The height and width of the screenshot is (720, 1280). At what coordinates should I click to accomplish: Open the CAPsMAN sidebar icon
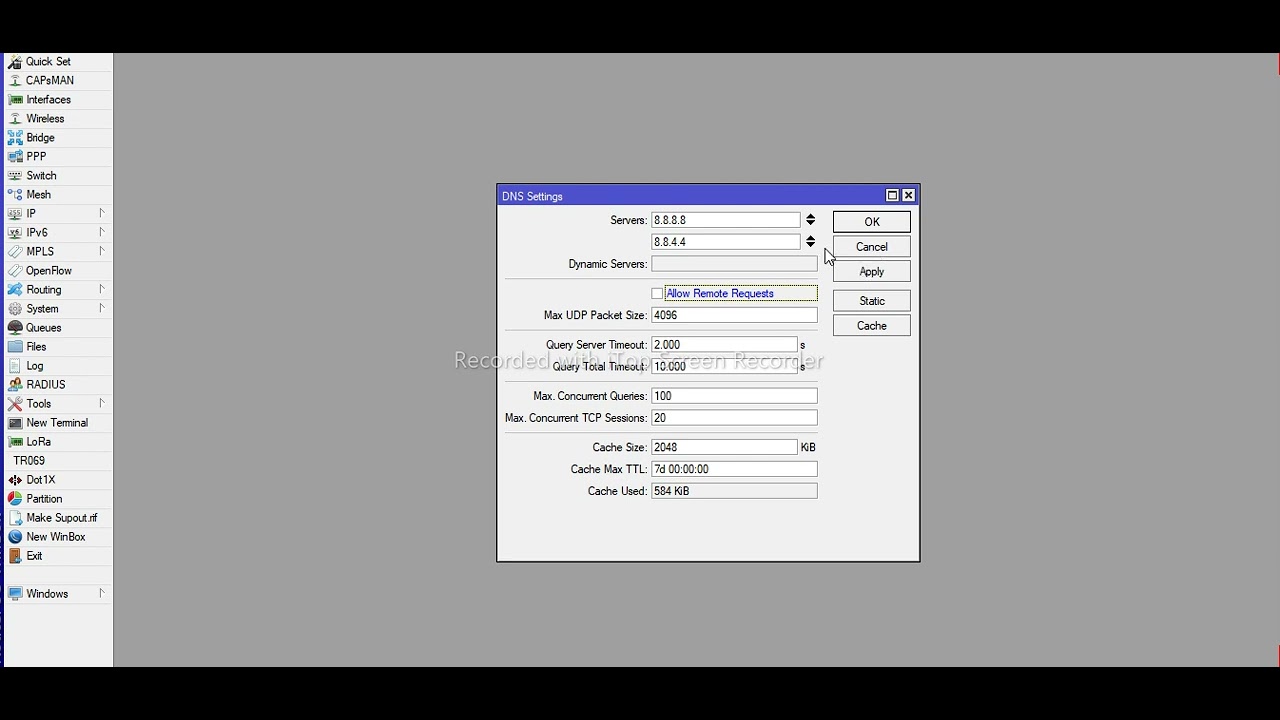click(x=15, y=81)
